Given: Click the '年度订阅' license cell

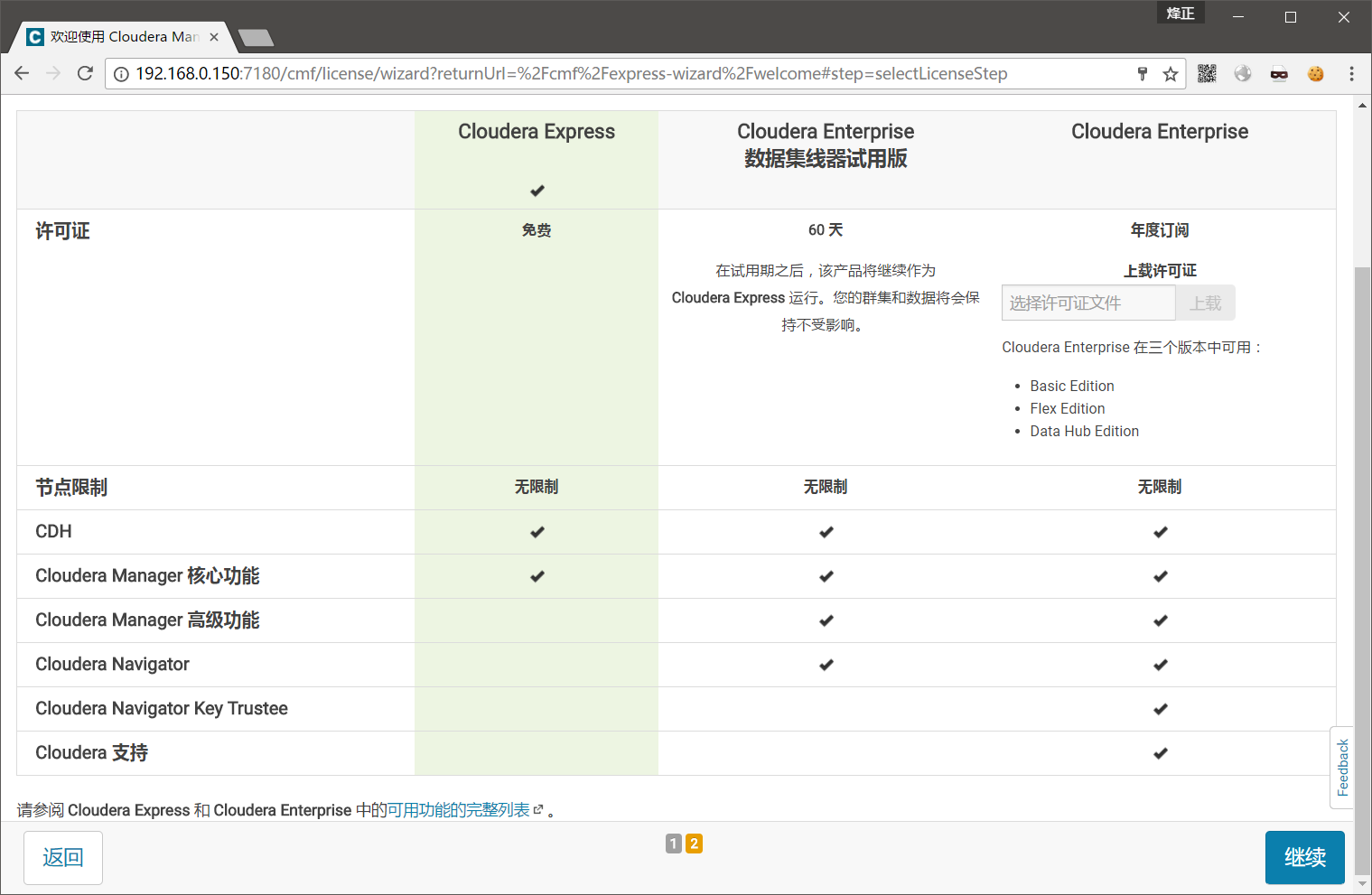Looking at the screenshot, I should pos(1160,230).
